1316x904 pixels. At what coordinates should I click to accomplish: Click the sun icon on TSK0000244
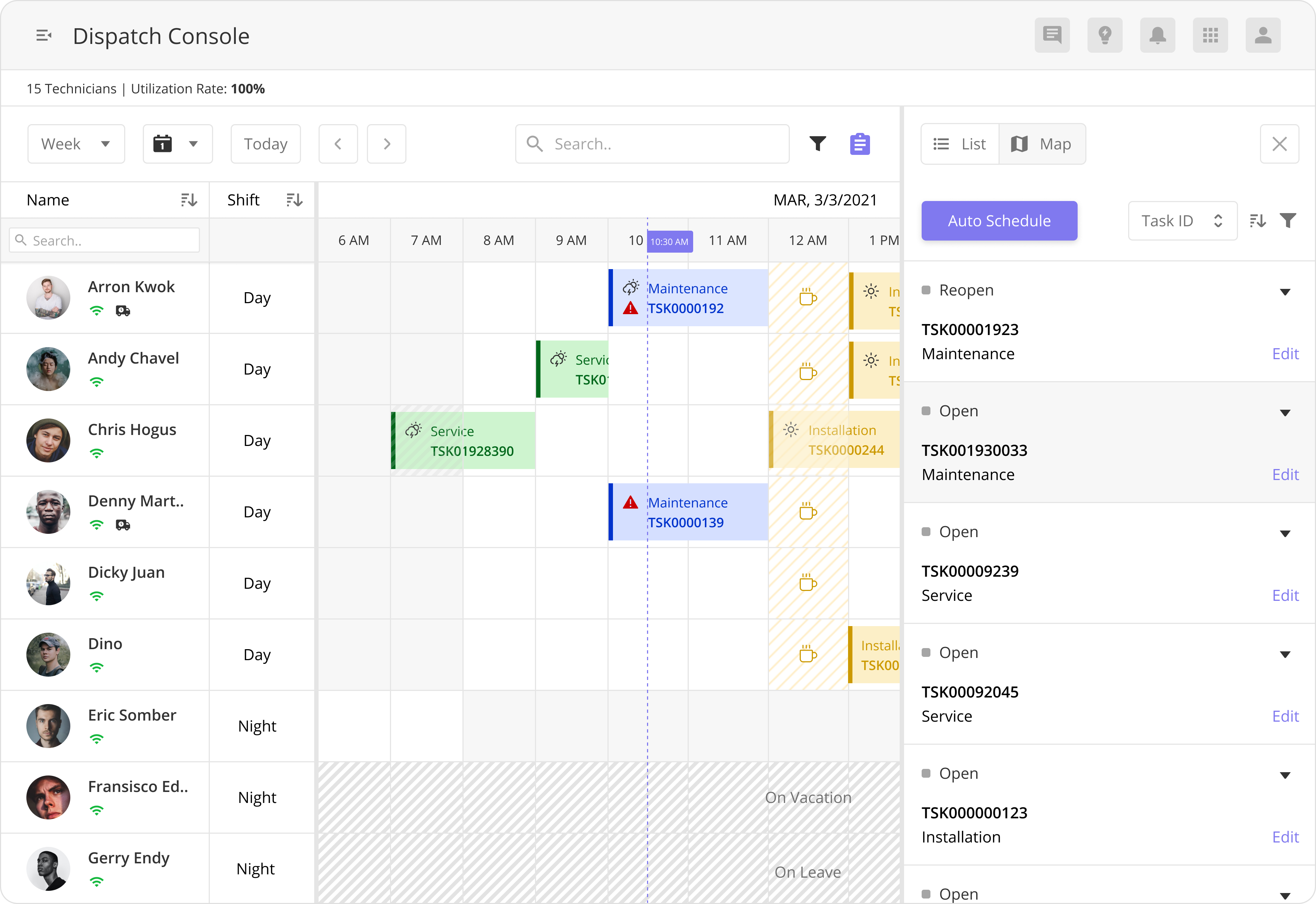click(791, 430)
